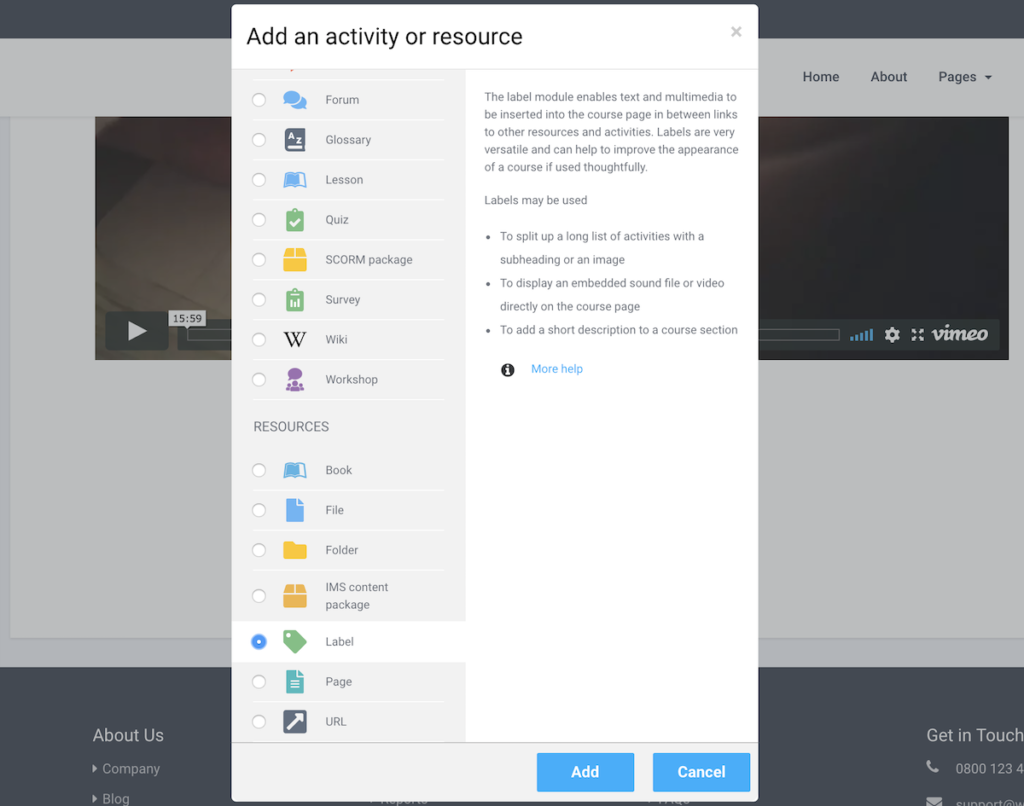Select the Lesson radio button

[259, 179]
